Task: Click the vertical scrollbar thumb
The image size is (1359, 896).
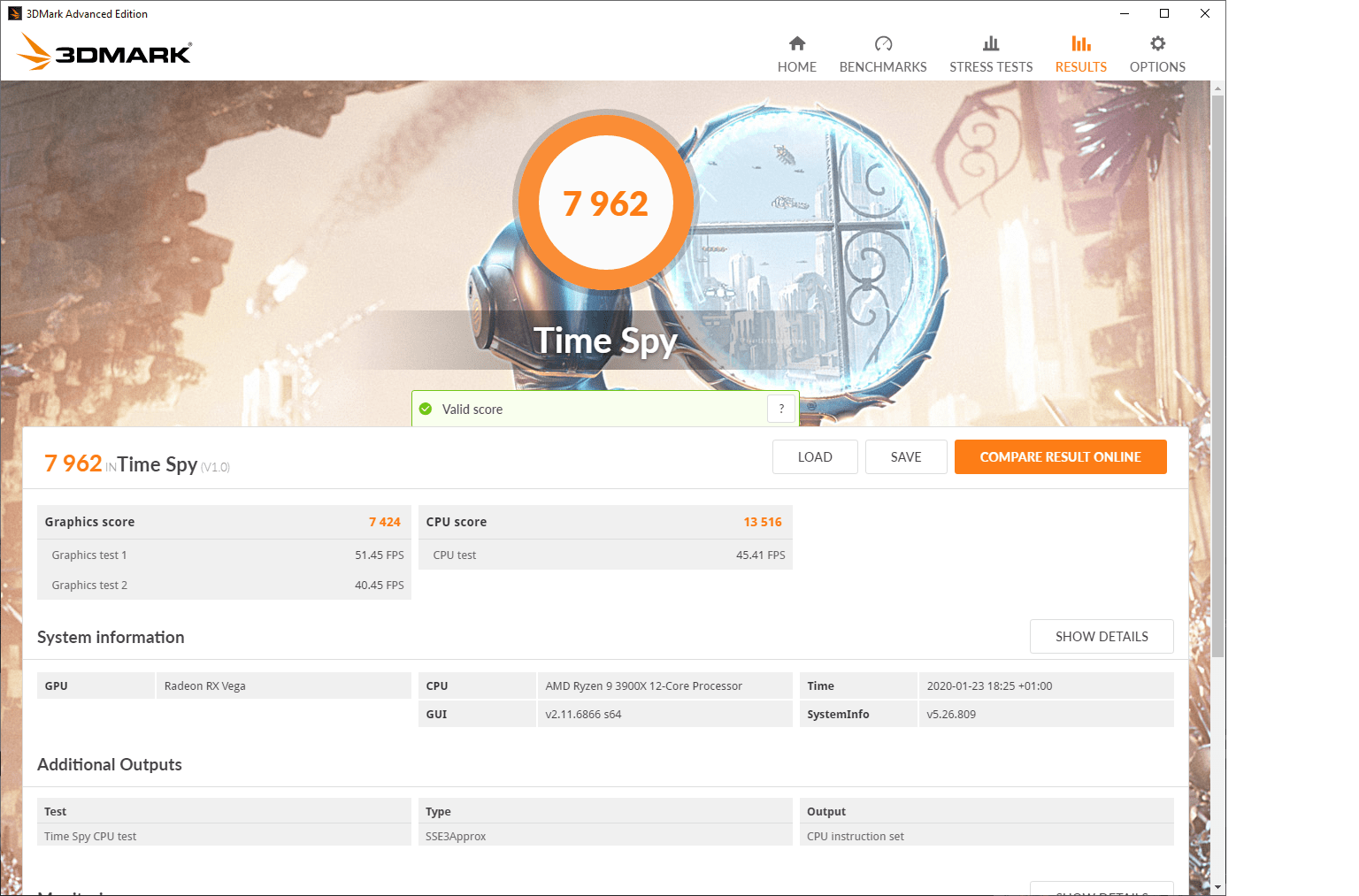Action: click(1218, 376)
